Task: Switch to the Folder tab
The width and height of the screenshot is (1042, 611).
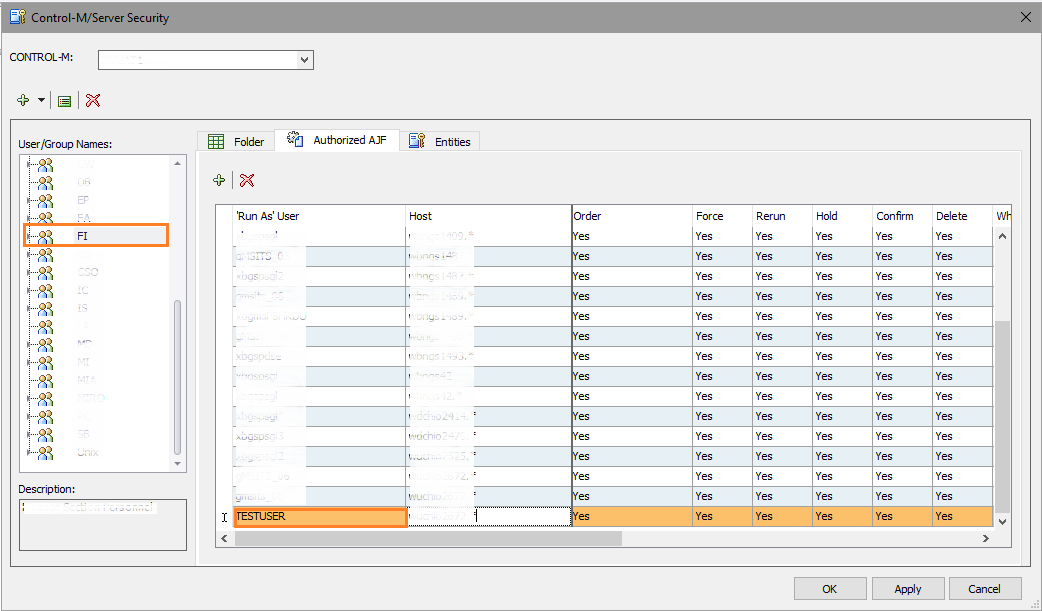Action: point(236,142)
